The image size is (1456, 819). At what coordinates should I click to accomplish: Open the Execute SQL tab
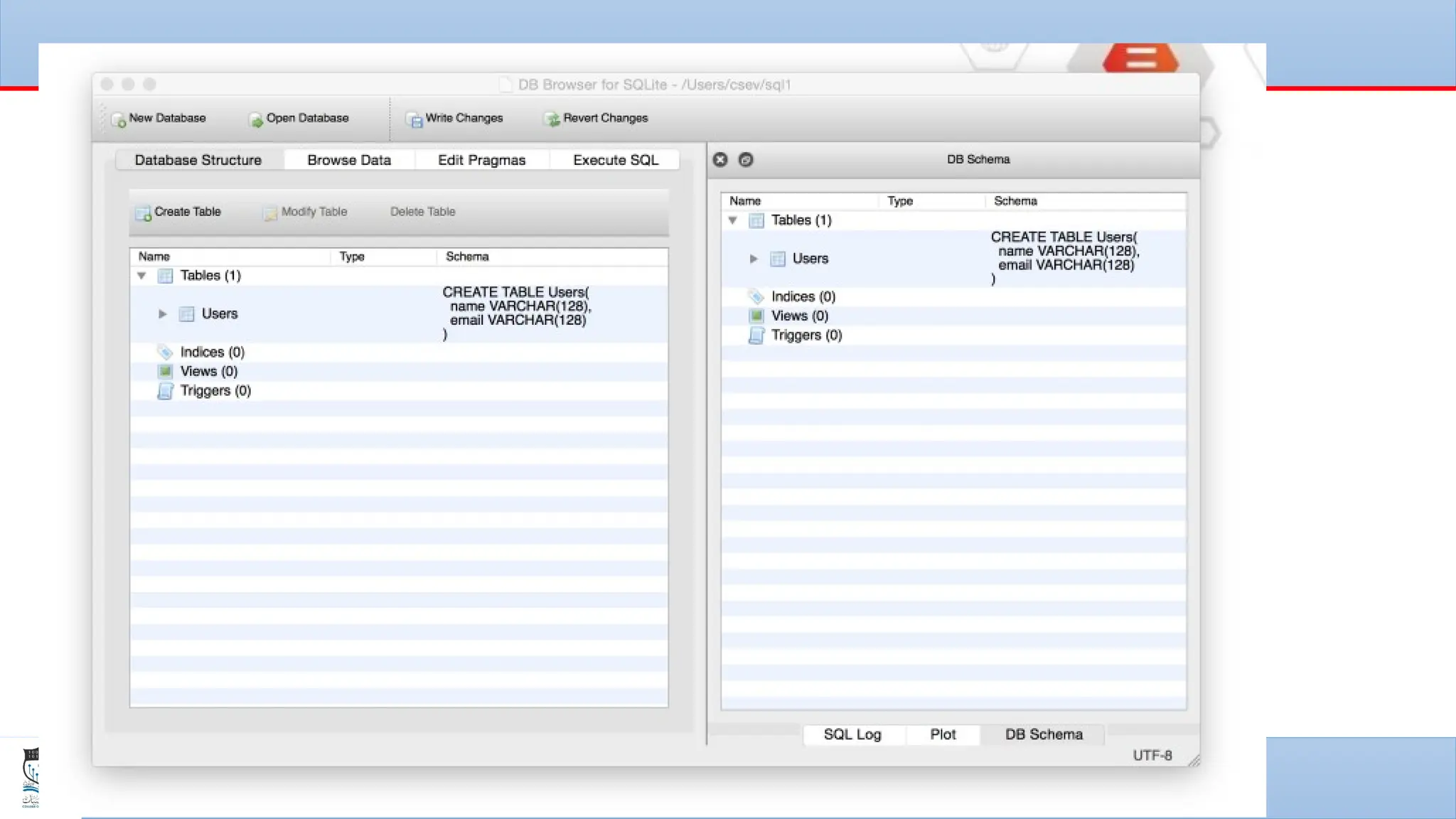point(615,160)
